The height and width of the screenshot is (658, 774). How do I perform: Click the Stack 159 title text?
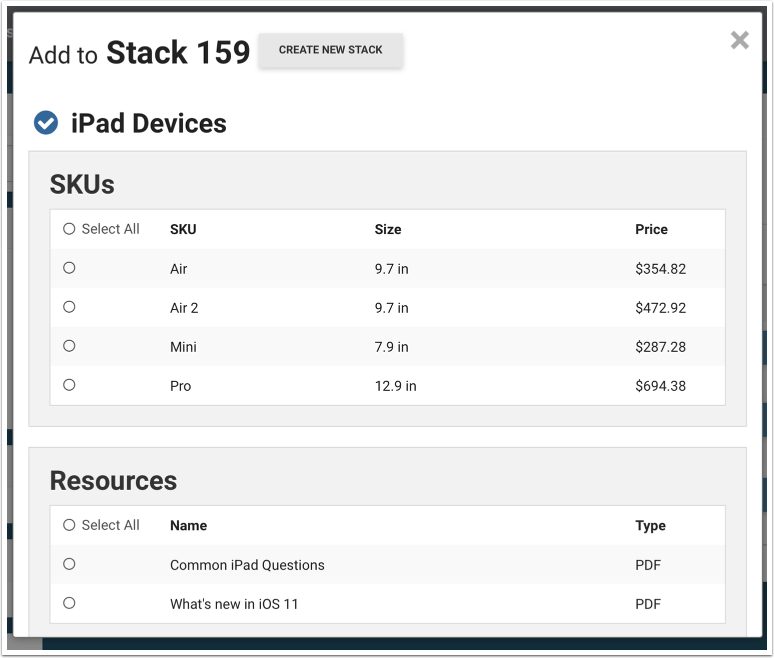tap(178, 52)
